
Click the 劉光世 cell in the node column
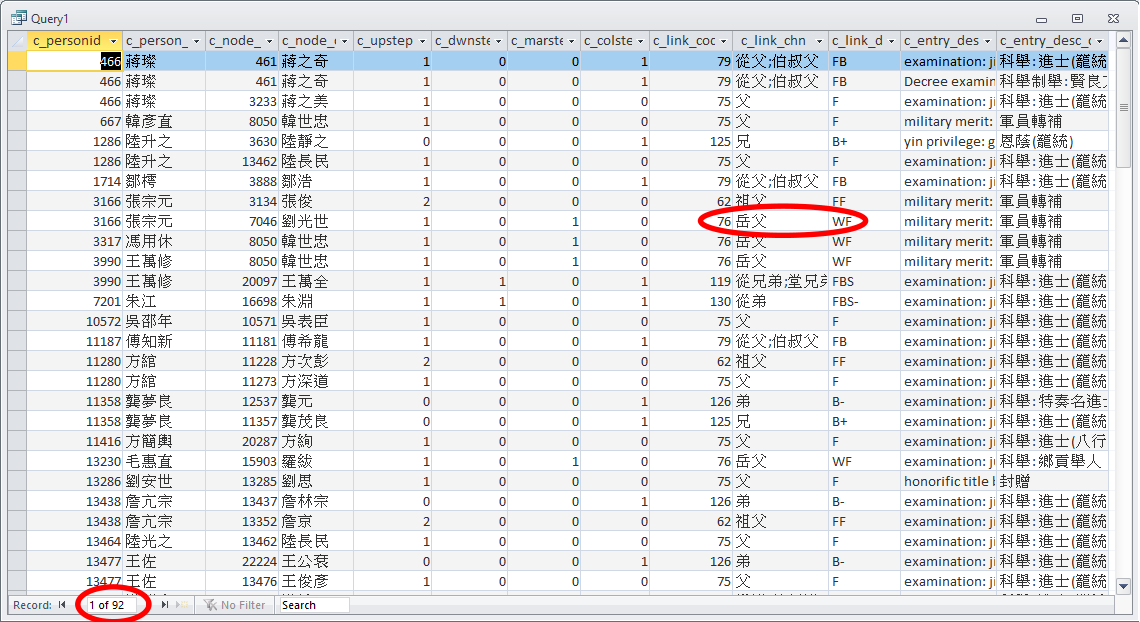pos(315,221)
